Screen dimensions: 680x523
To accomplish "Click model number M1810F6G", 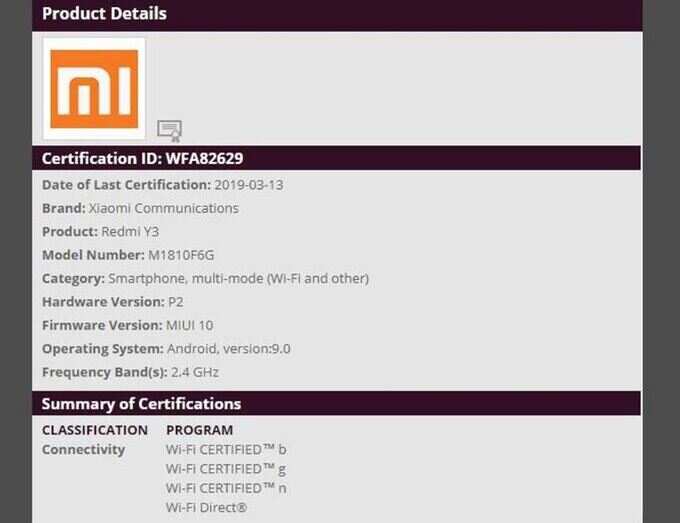I will pos(181,255).
